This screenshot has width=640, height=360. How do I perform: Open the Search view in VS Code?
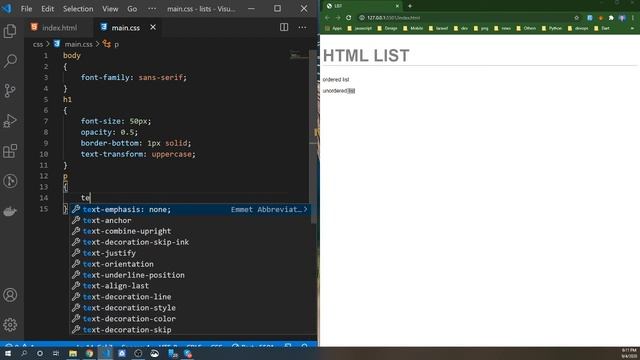(x=10, y=61)
